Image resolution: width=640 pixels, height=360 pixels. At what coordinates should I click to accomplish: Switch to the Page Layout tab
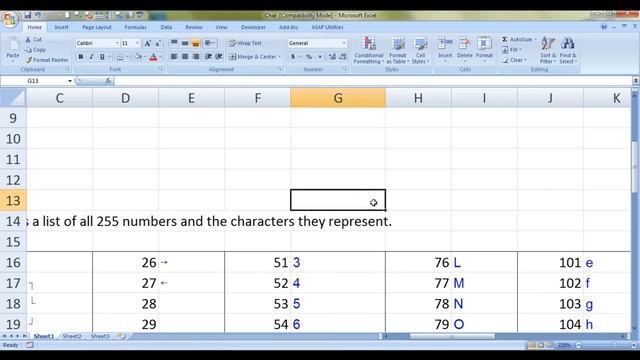point(97,27)
